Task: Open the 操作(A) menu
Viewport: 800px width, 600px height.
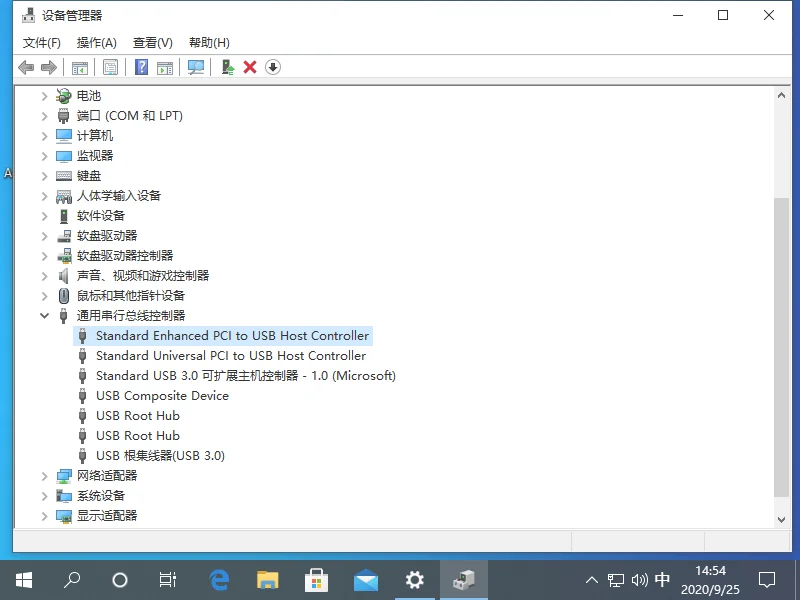Action: [96, 43]
